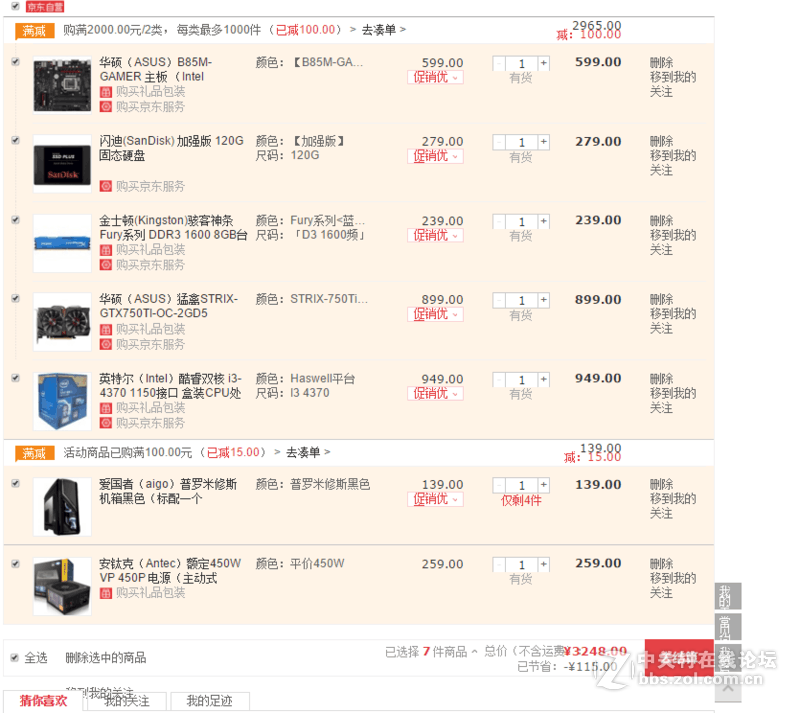
Task: Click 删除选中的商品 link
Action: tap(106, 657)
